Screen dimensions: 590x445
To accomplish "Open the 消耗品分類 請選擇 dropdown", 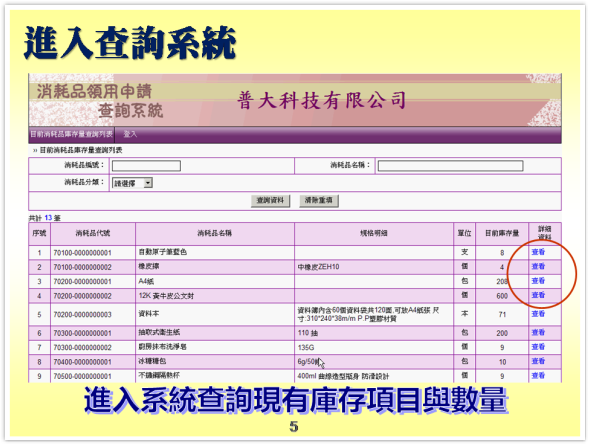I will click(132, 183).
